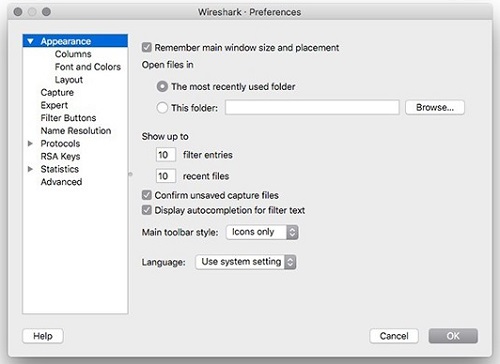Select Protocols label in sidebar
The image size is (500, 364).
(60, 144)
